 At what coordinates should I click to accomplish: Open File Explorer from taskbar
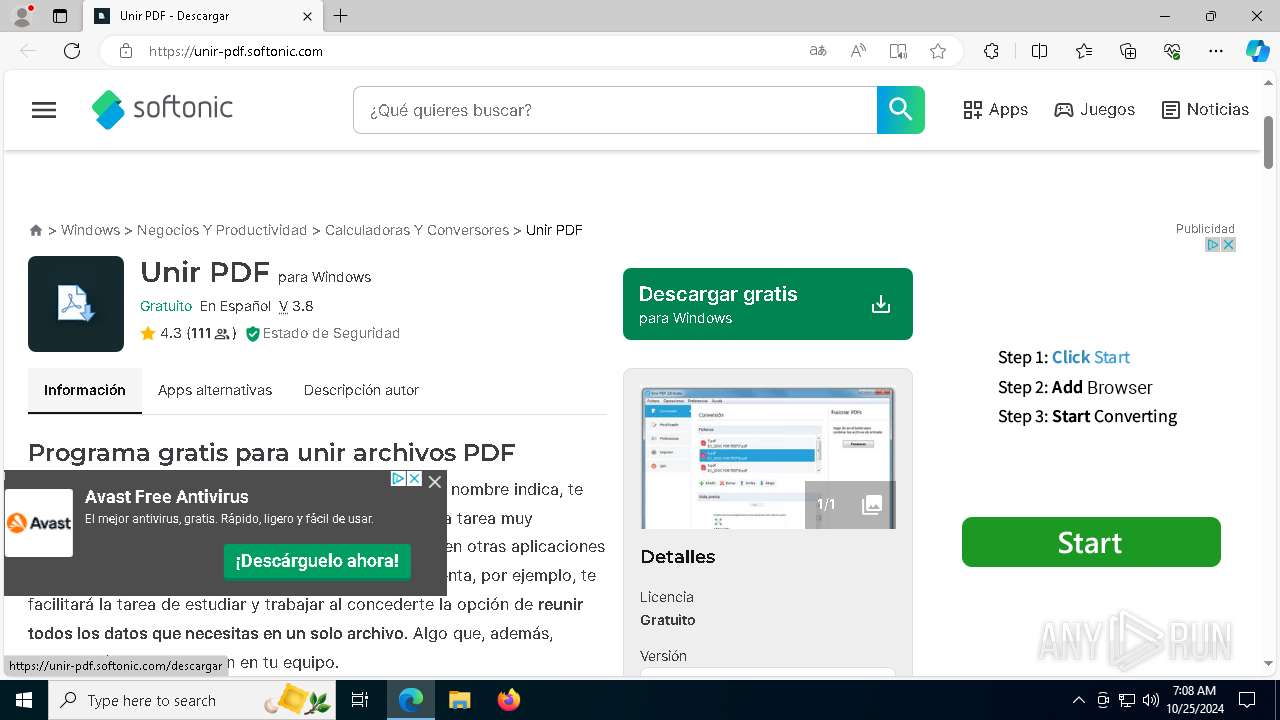click(x=459, y=700)
